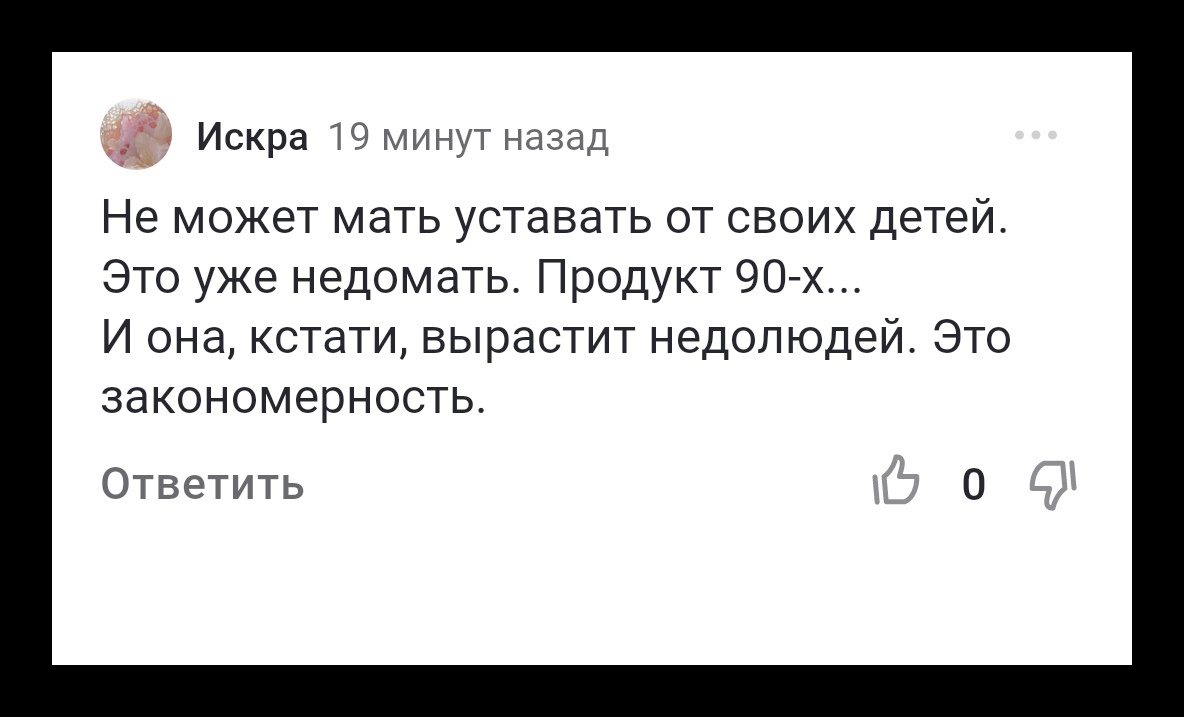The height and width of the screenshot is (717, 1184).
Task: Click the like count showing 0
Action: (973, 486)
